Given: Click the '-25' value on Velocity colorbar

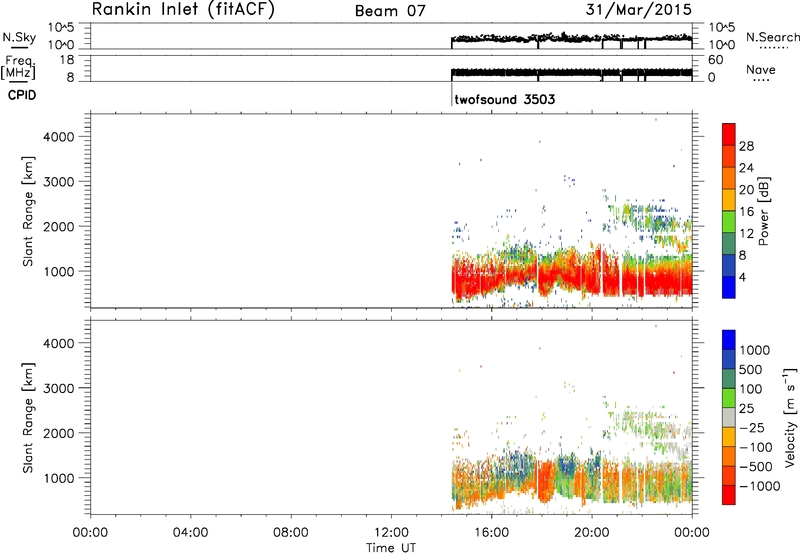Looking at the screenshot, I should [x=752, y=427].
